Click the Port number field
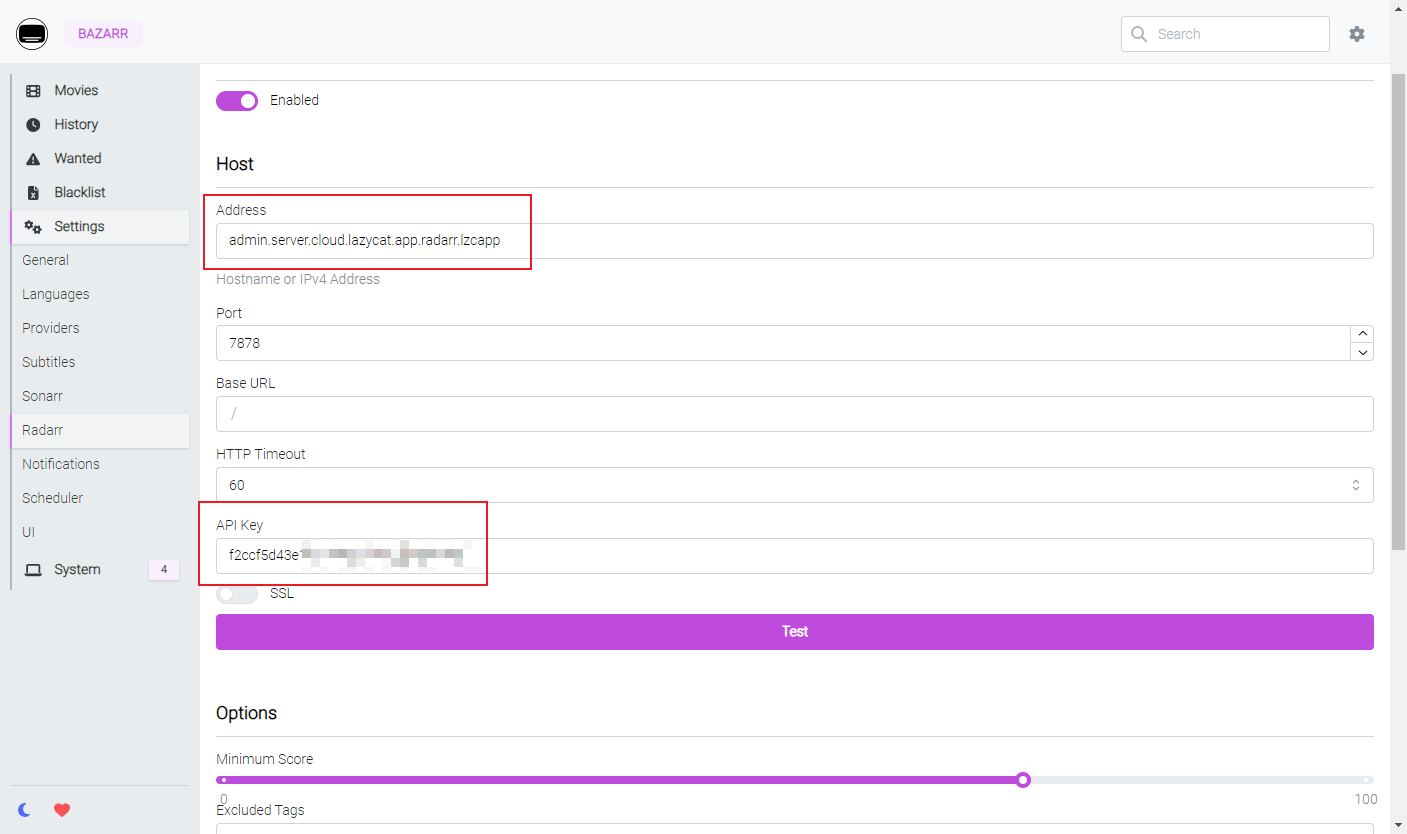The width and height of the screenshot is (1407, 834). click(x=783, y=343)
